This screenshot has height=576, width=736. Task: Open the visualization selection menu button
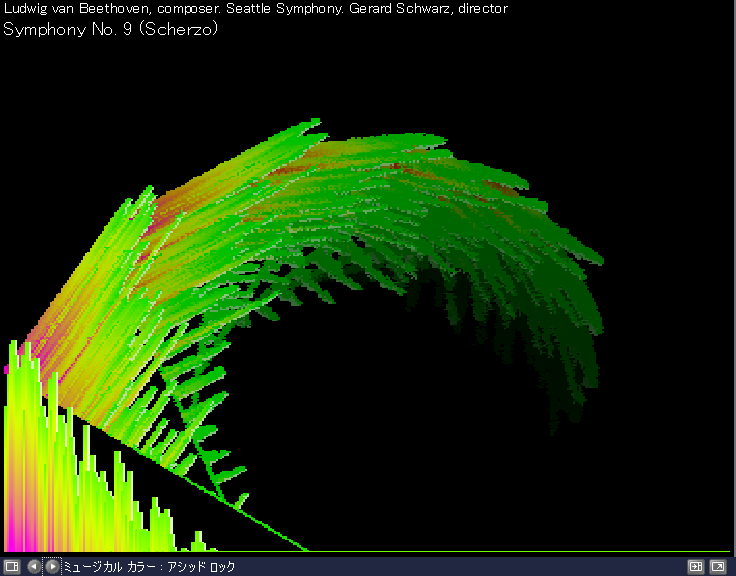tap(12, 566)
